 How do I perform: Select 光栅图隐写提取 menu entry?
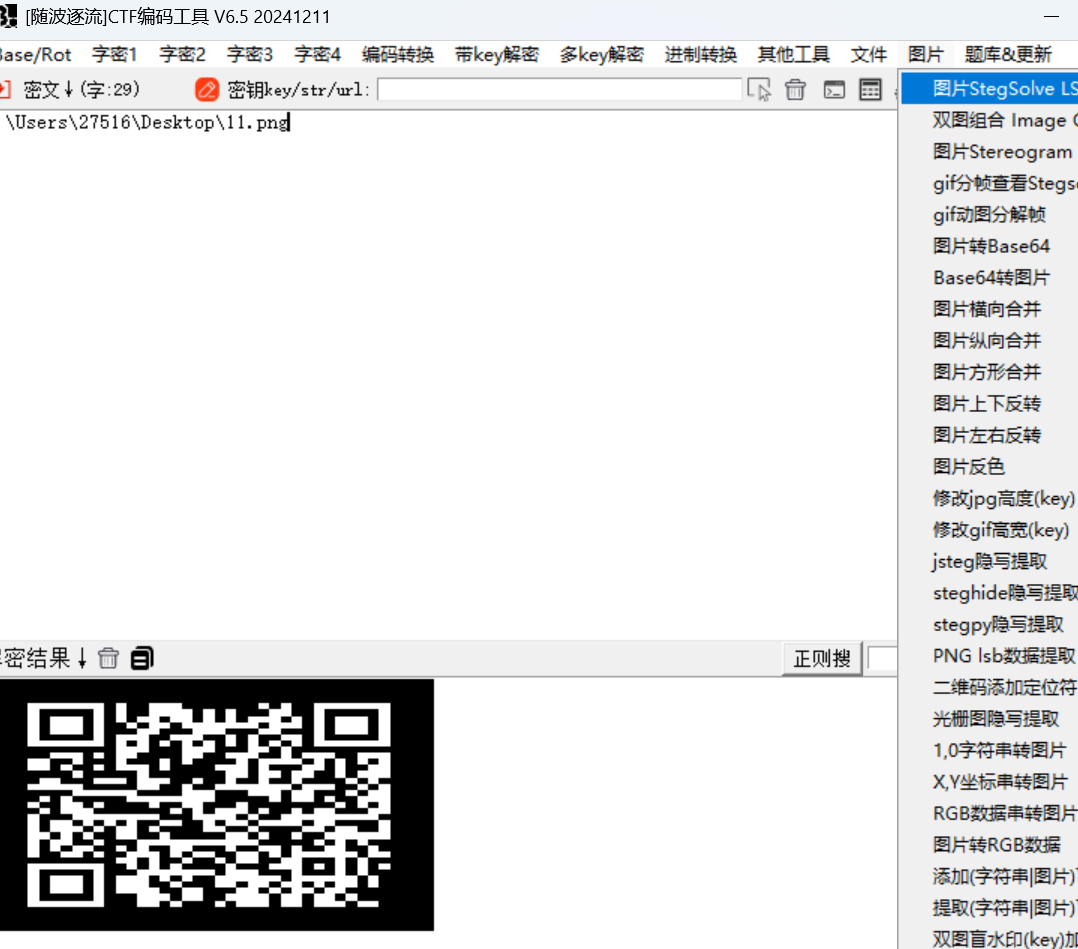coord(989,719)
